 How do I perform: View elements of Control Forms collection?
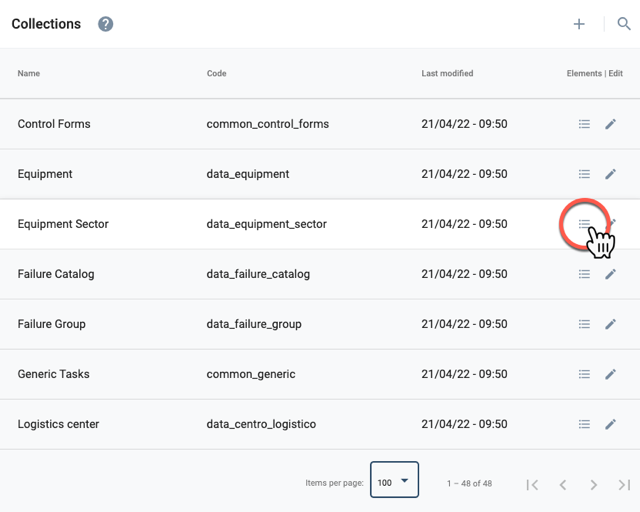(x=584, y=124)
